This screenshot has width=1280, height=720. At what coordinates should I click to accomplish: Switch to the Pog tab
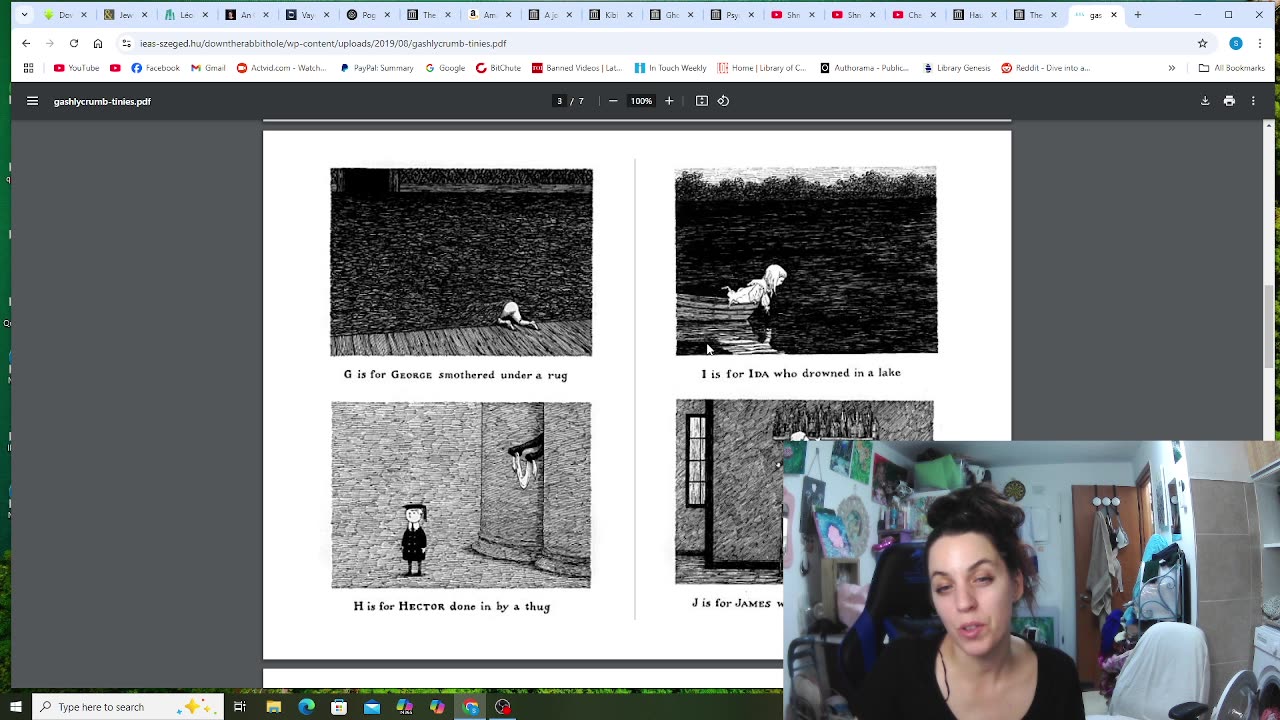click(367, 15)
